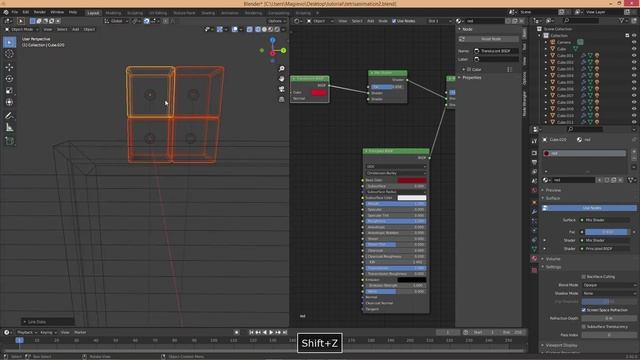Click the viewport pan hand icon

coord(282,79)
